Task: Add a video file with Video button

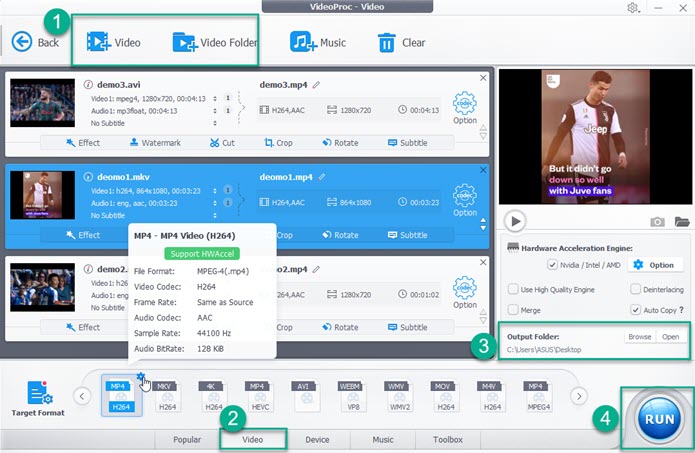Action: [x=113, y=42]
